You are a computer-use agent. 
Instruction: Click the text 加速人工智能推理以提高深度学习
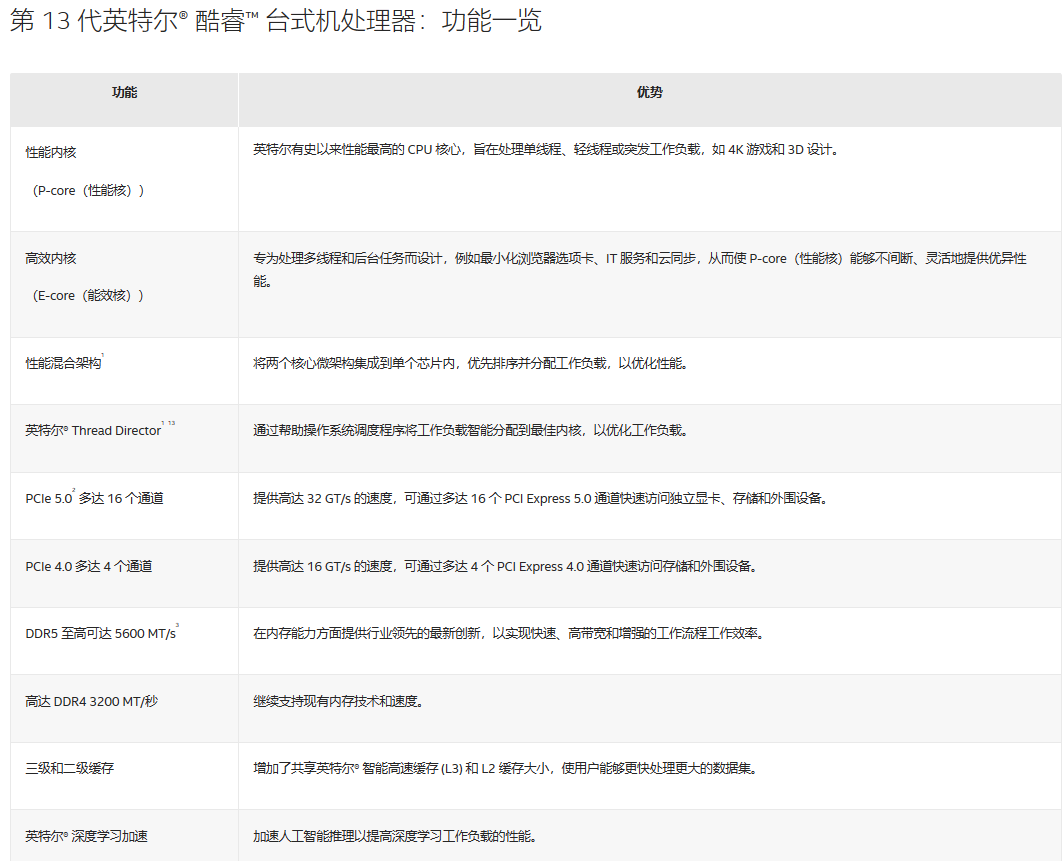[396, 836]
